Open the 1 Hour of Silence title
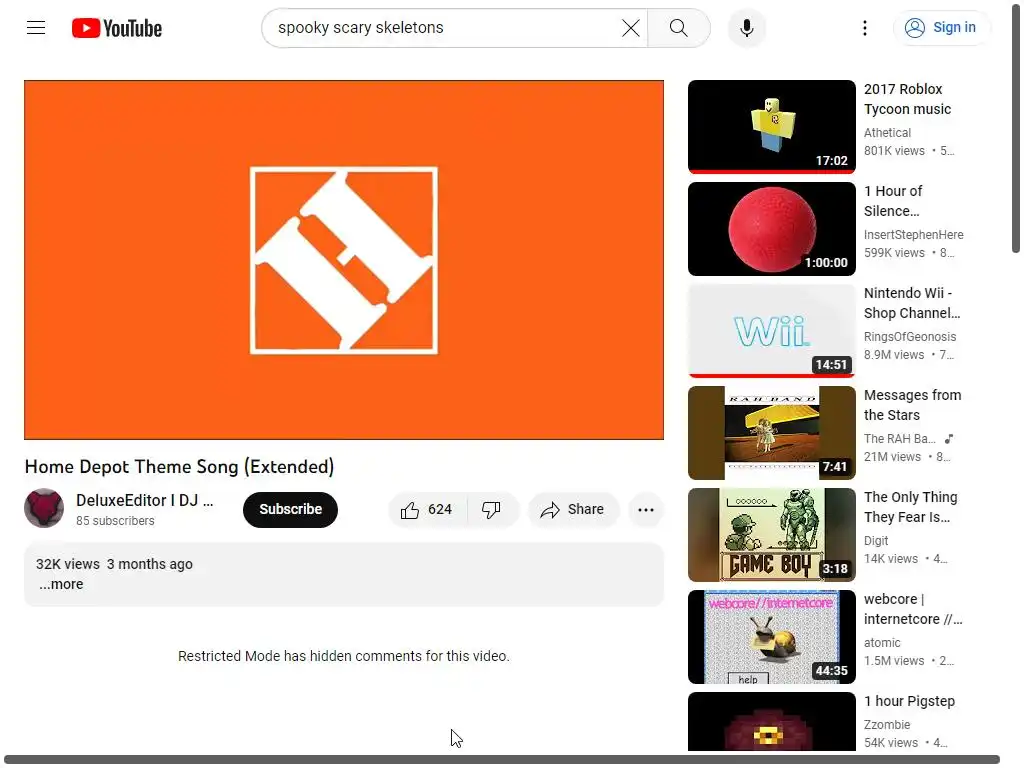 click(893, 201)
